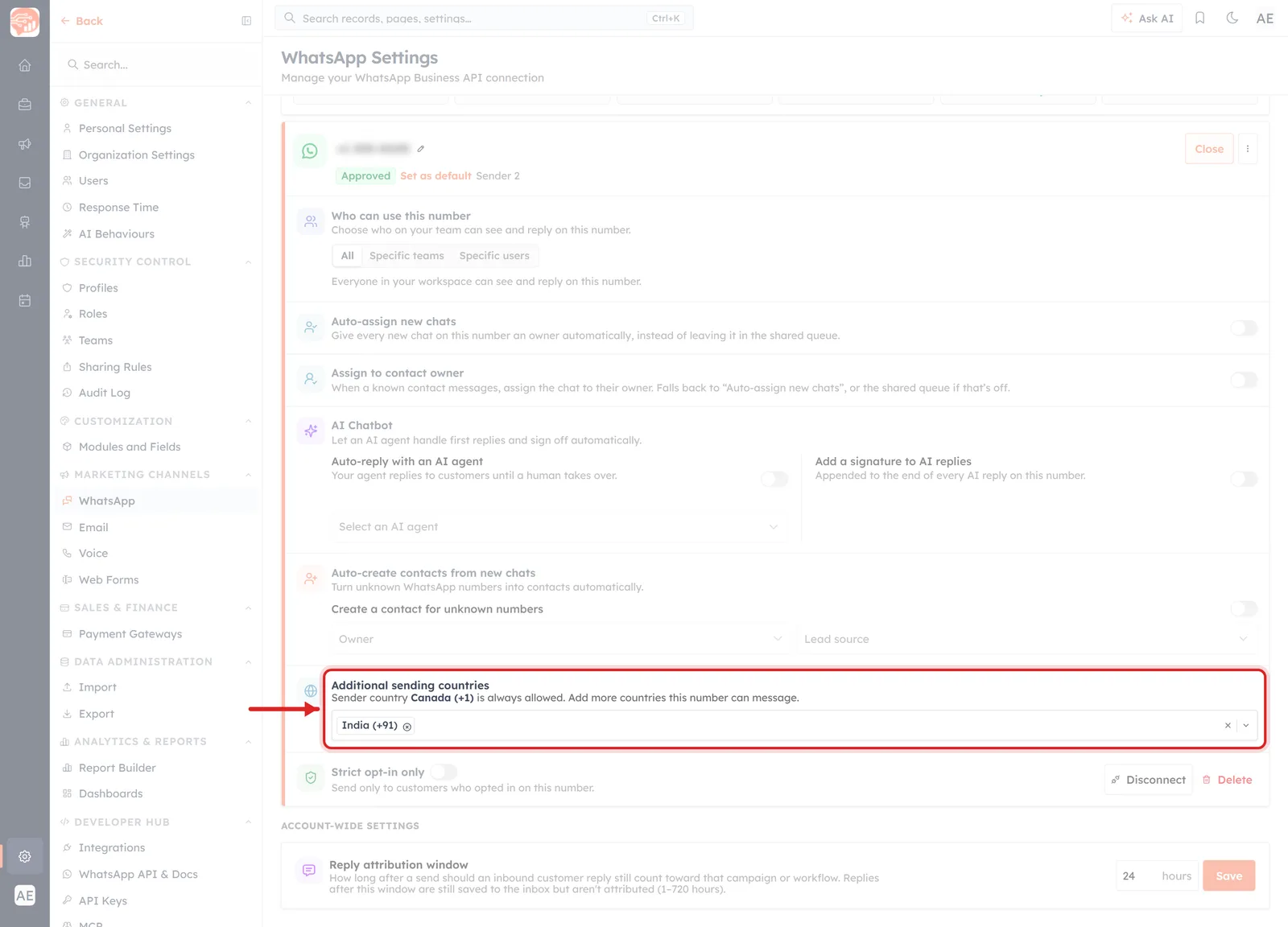The image size is (1288, 927).
Task: Click the chat icon beside Reply attribution window
Action: click(x=308, y=870)
